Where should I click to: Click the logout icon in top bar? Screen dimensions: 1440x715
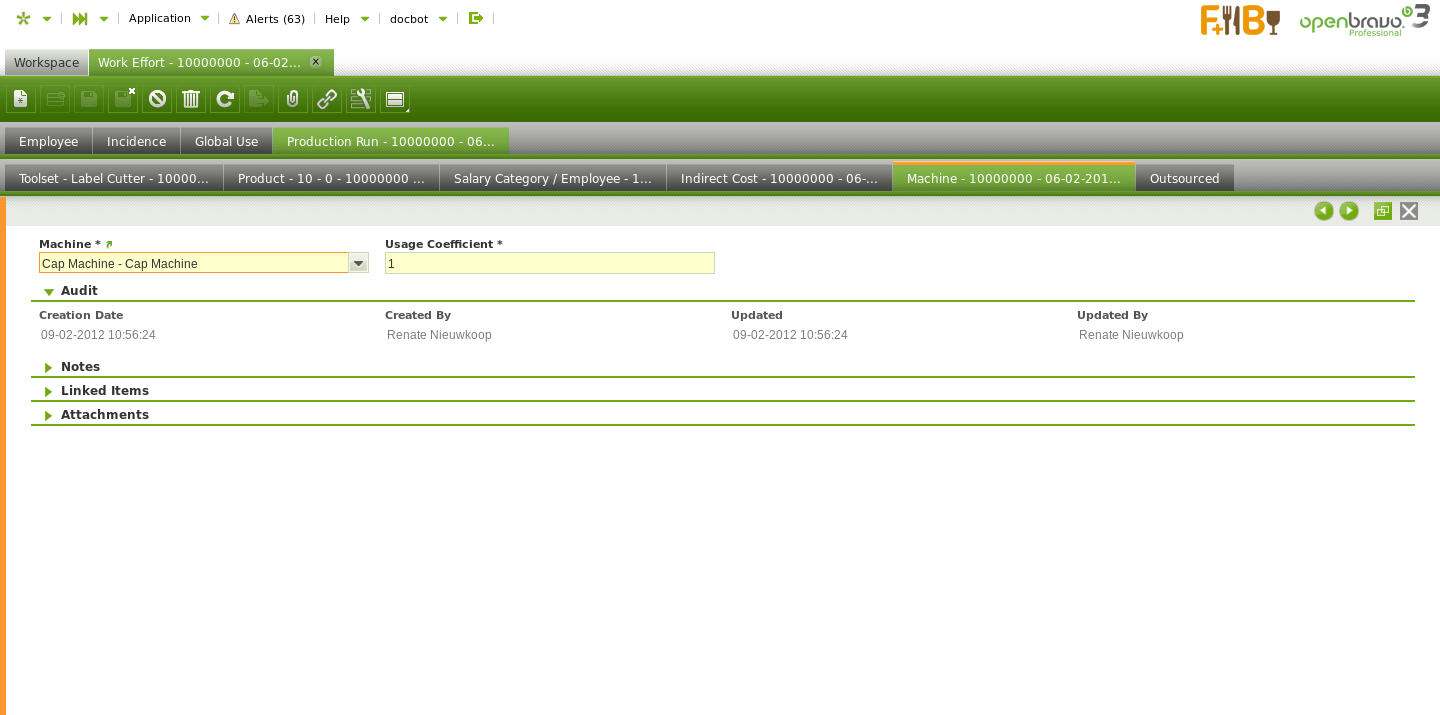coord(476,18)
